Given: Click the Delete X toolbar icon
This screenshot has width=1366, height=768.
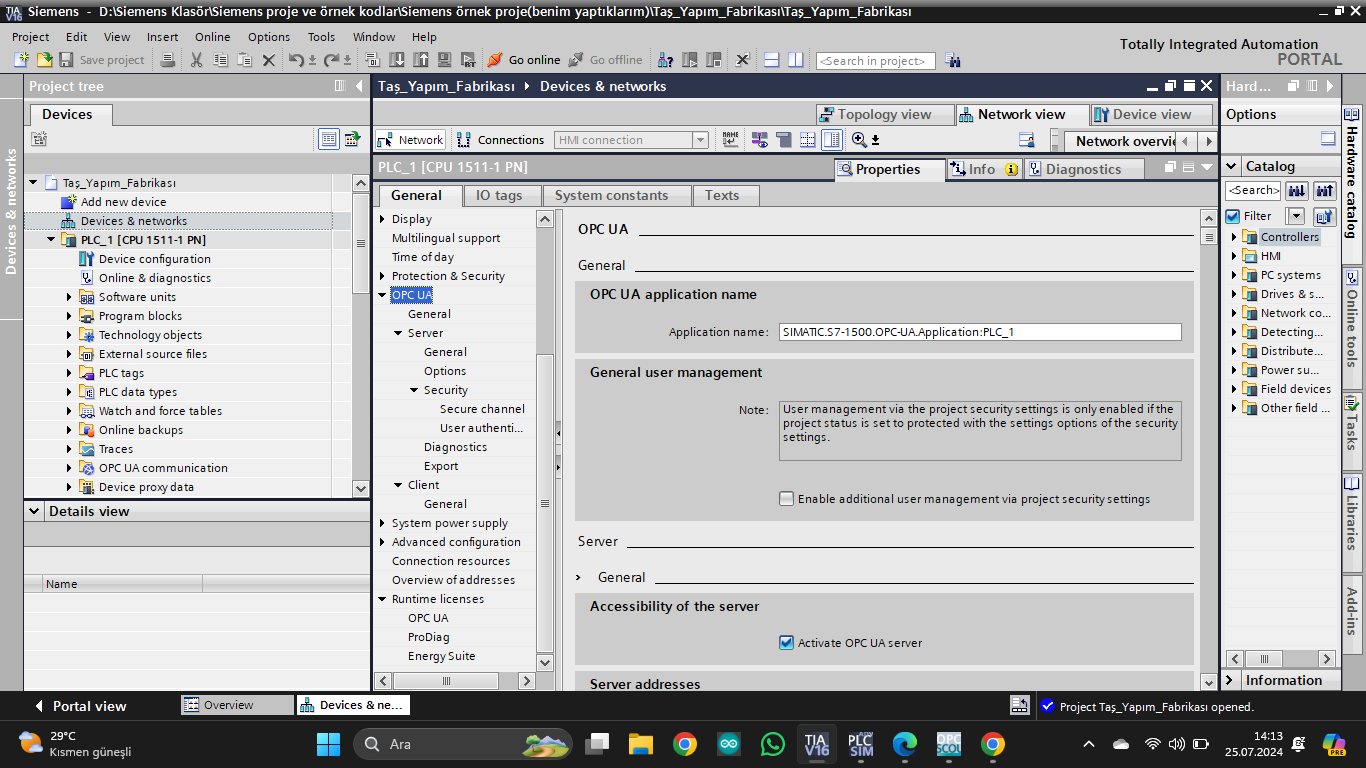Looking at the screenshot, I should coord(268,60).
